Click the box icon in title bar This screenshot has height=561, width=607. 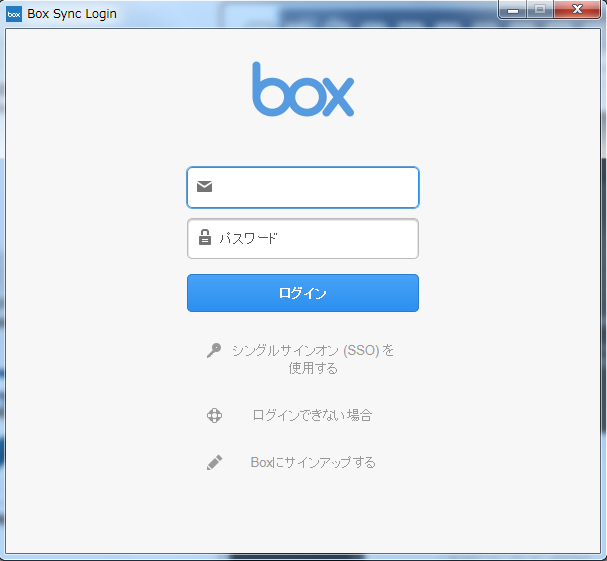point(14,14)
